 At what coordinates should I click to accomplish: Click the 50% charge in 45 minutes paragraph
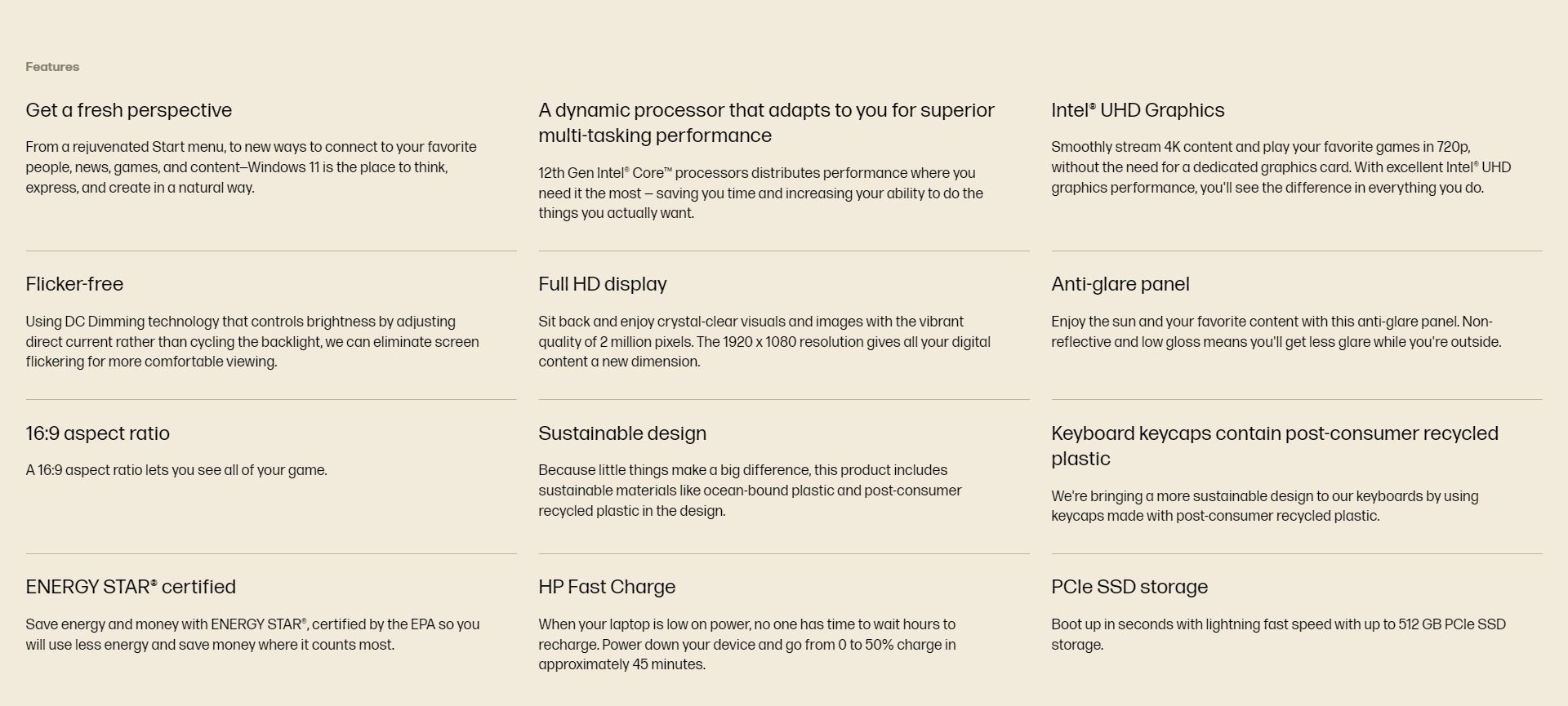click(746, 645)
